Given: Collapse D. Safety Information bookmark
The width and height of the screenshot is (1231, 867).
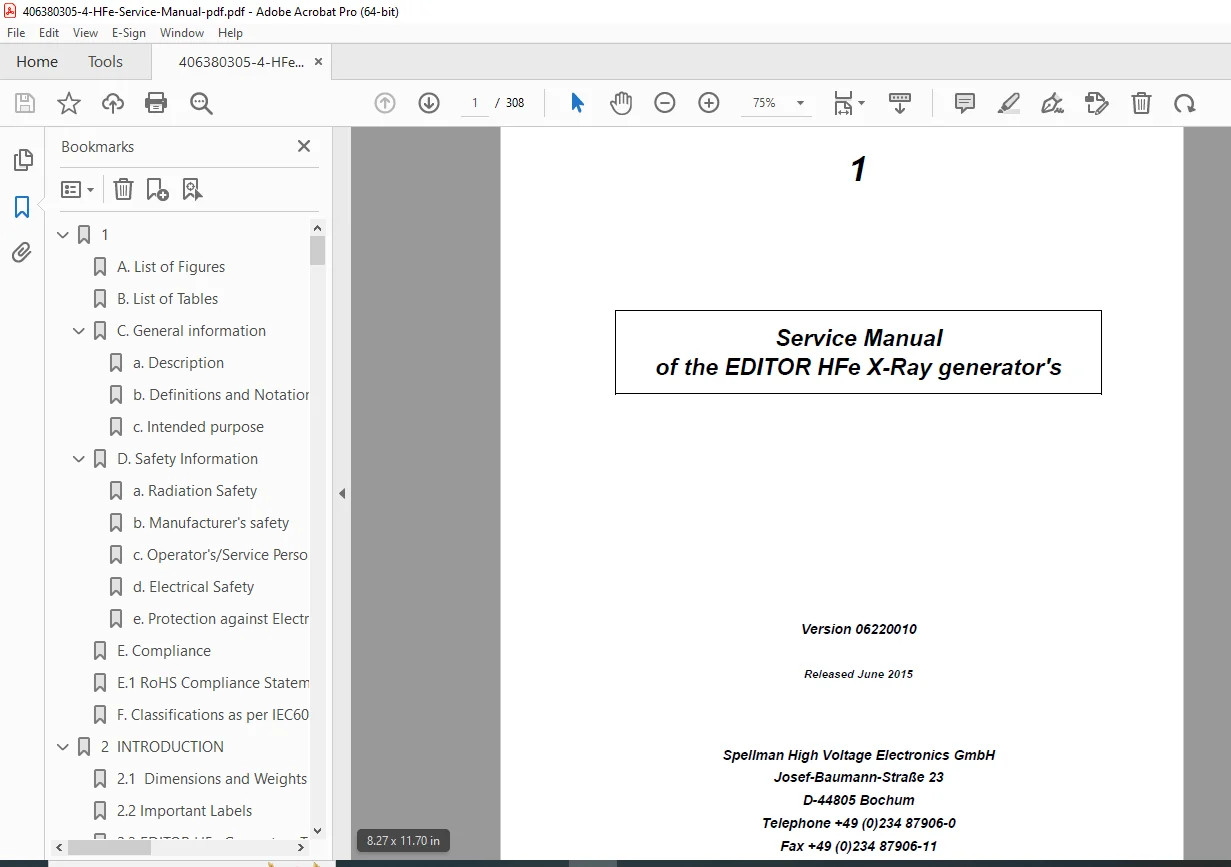Looking at the screenshot, I should point(79,459).
